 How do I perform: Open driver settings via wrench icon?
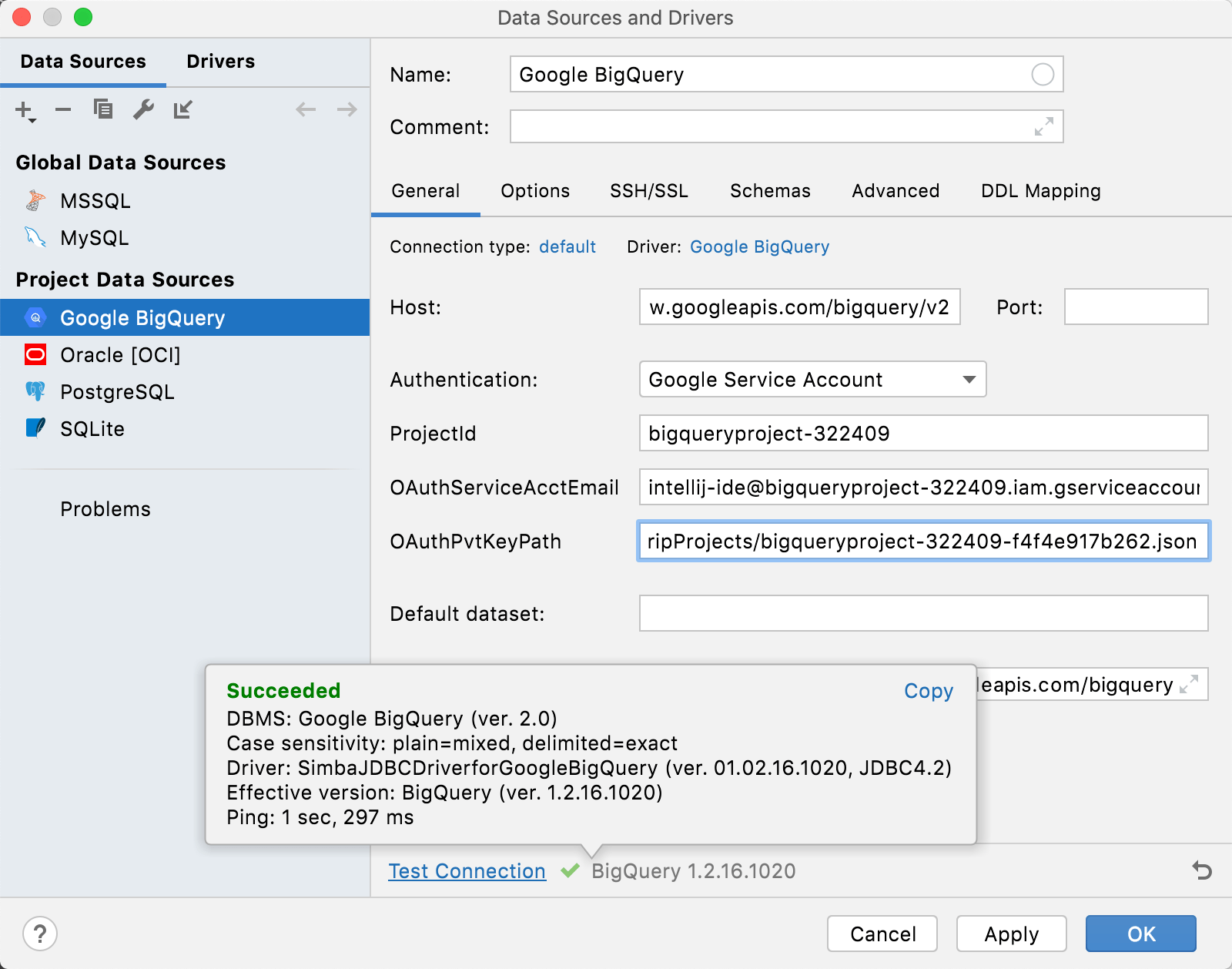tap(143, 110)
